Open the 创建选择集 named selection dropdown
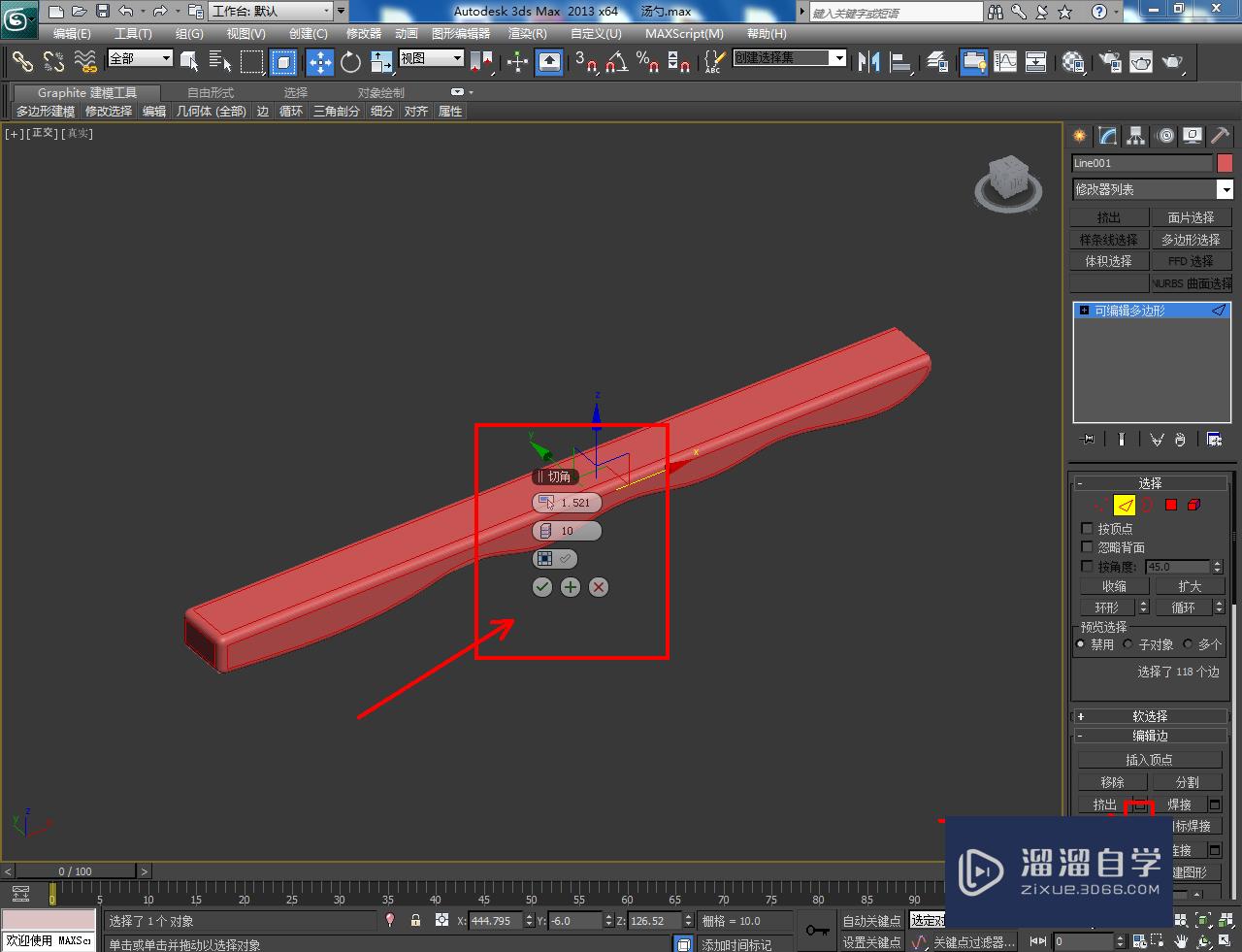Screen dimensions: 1242x952 (789, 58)
